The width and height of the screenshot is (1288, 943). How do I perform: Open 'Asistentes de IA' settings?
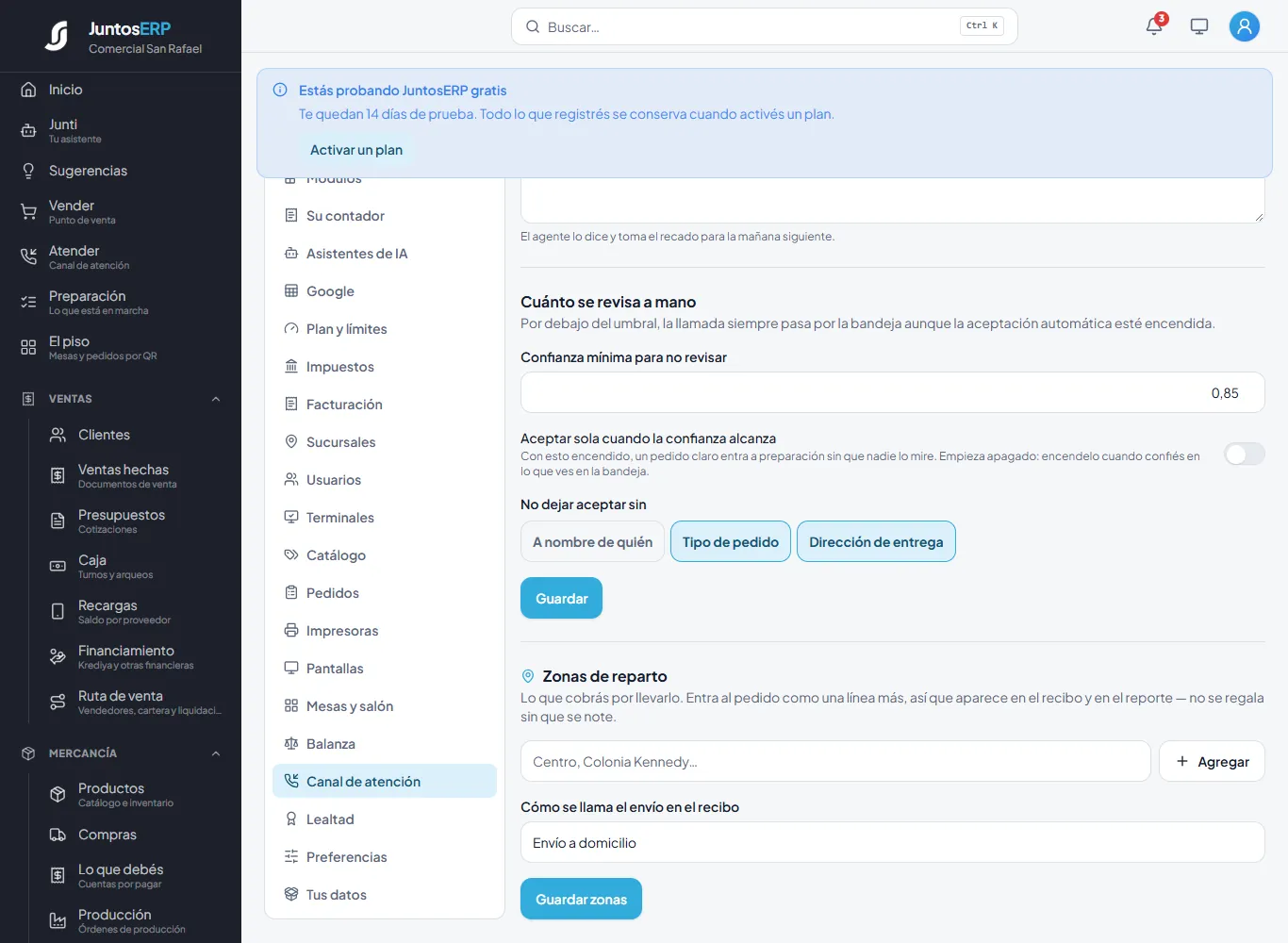tap(385, 254)
